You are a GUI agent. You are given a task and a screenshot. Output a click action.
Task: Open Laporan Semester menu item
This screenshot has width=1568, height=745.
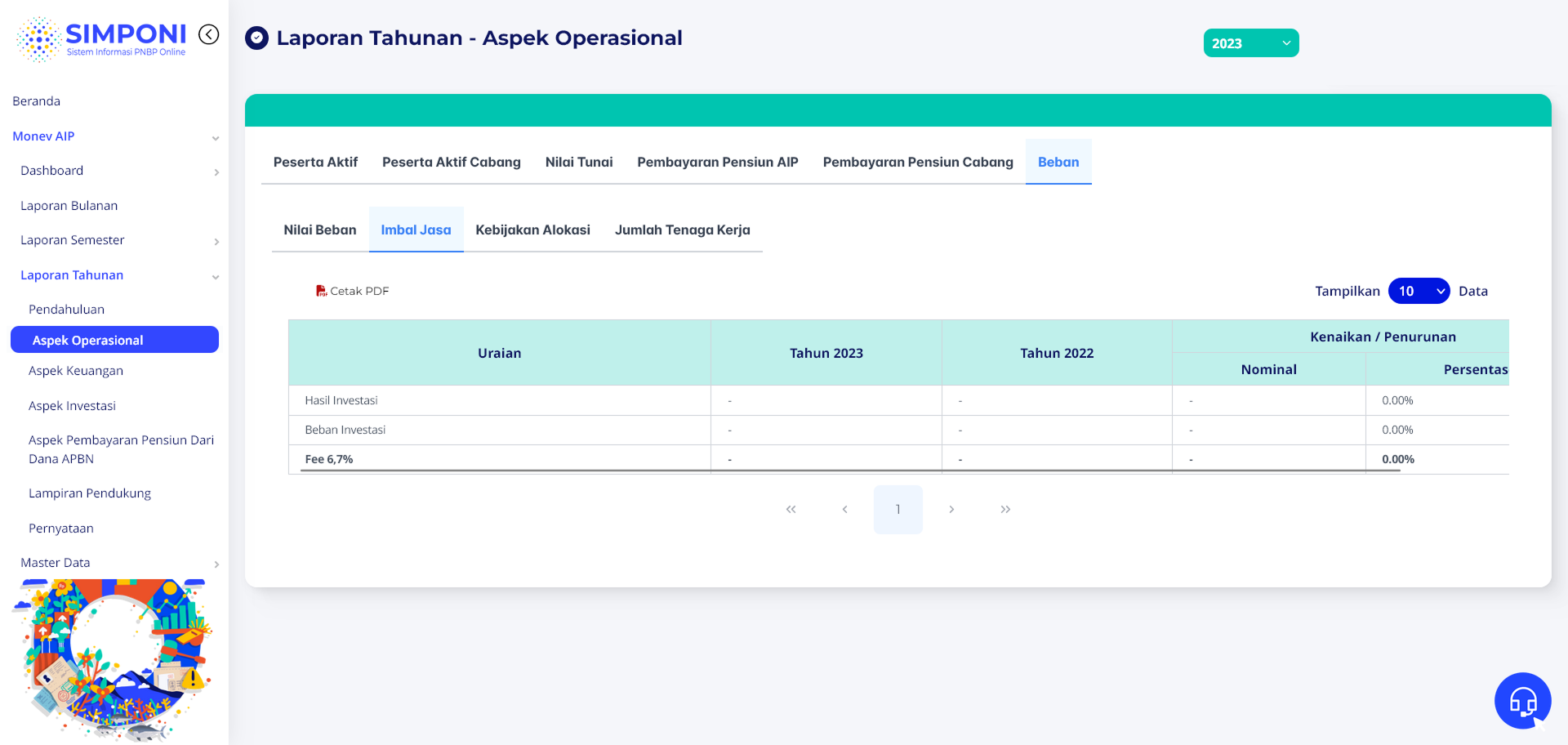(72, 240)
